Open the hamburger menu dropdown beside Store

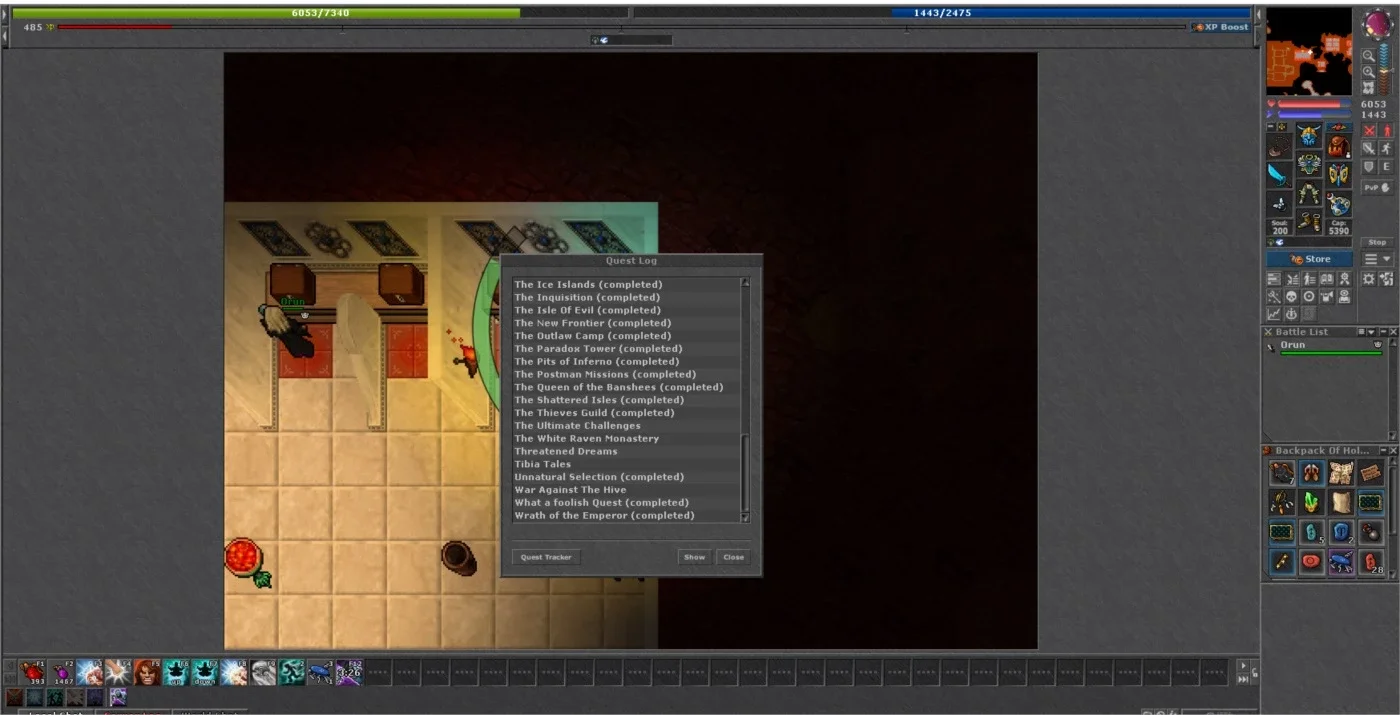point(1377,258)
